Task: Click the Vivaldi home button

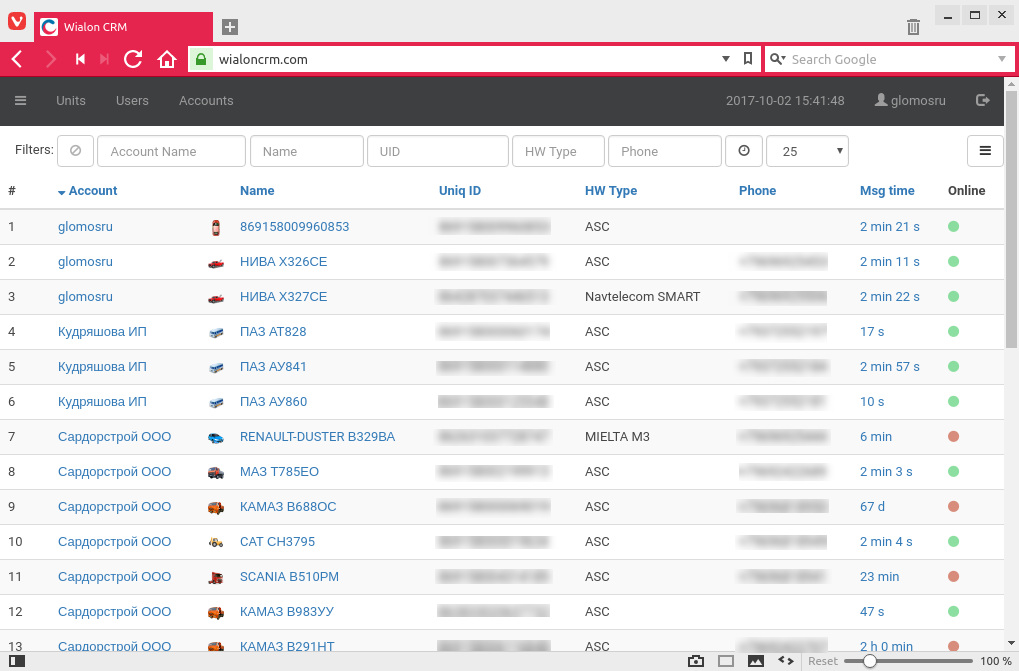Action: pyautogui.click(x=167, y=60)
